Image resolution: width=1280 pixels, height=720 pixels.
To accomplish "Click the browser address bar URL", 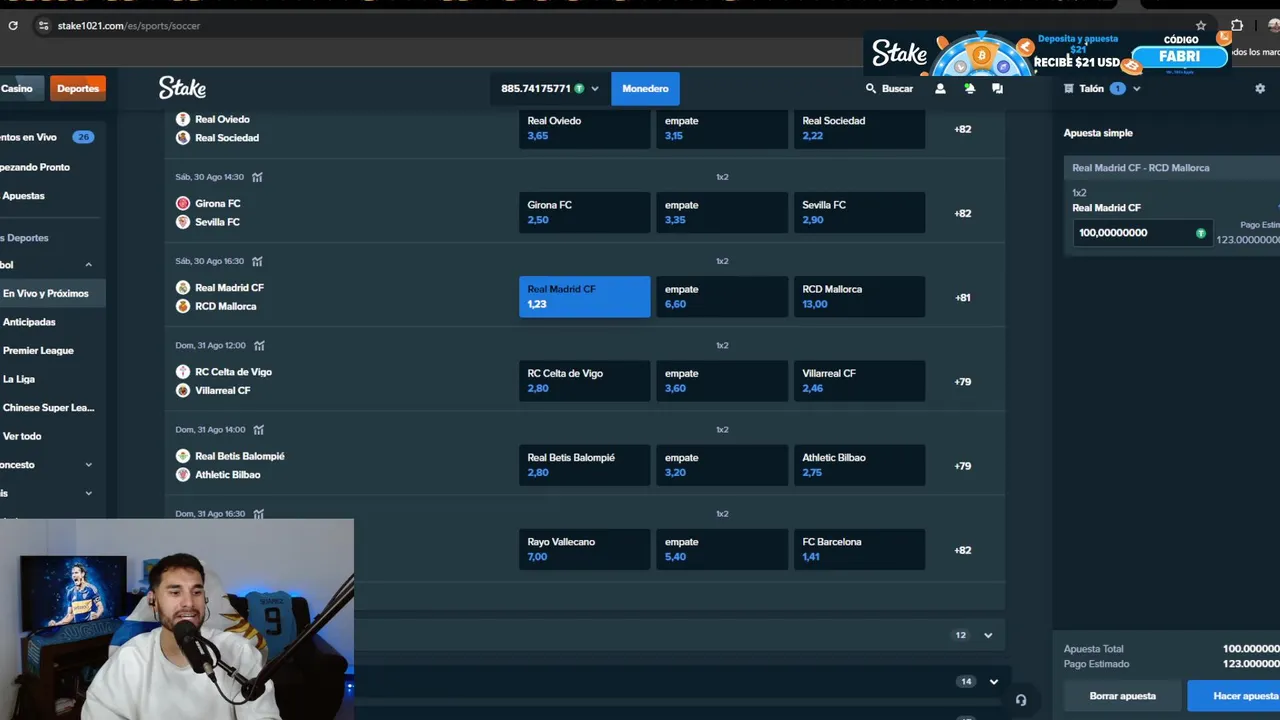I will (x=129, y=26).
